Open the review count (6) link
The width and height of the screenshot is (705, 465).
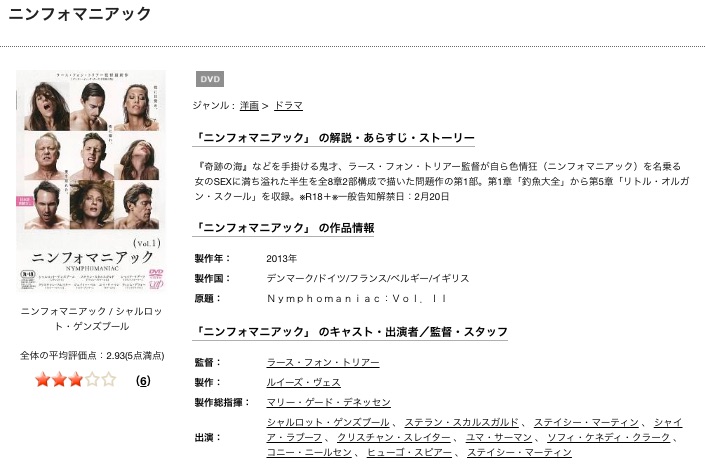coord(143,381)
